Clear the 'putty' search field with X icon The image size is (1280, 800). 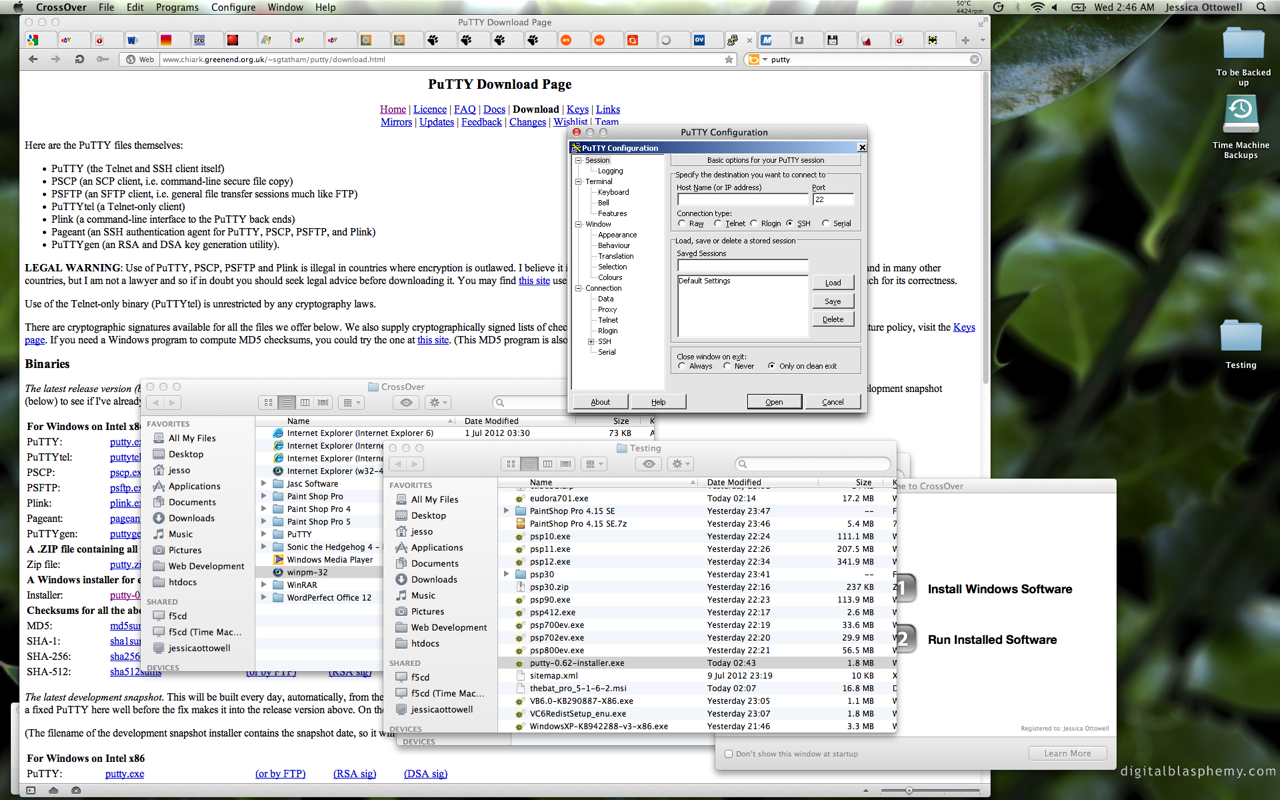tap(975, 60)
